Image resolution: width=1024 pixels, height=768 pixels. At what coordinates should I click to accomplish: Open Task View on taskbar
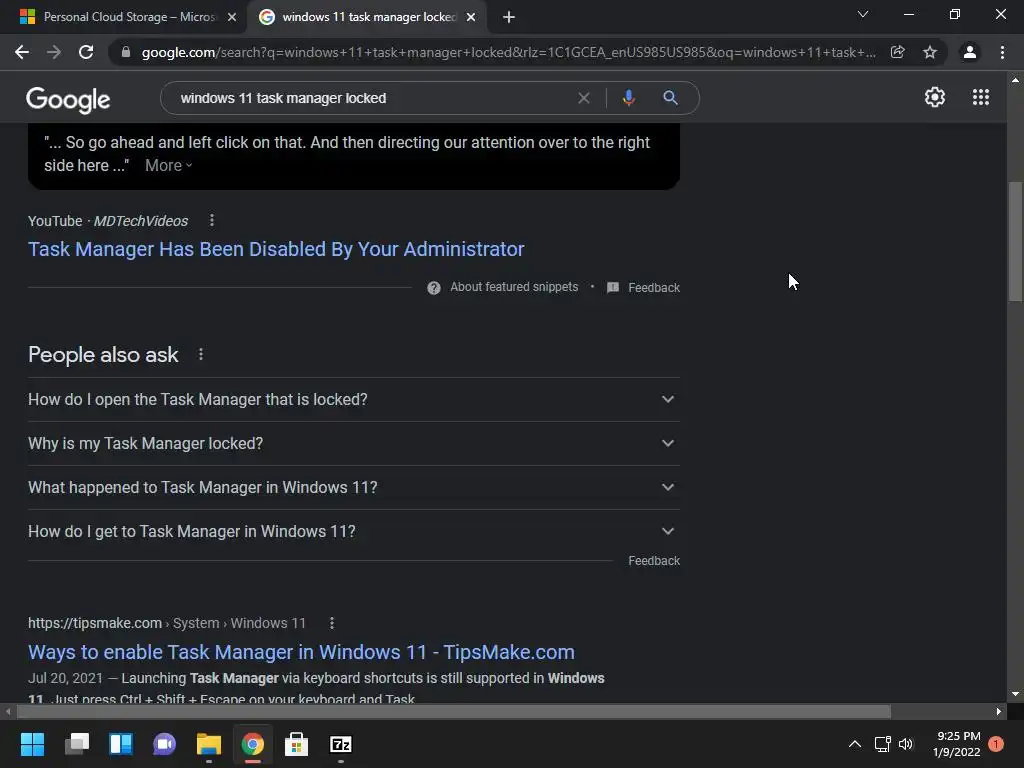click(76, 744)
